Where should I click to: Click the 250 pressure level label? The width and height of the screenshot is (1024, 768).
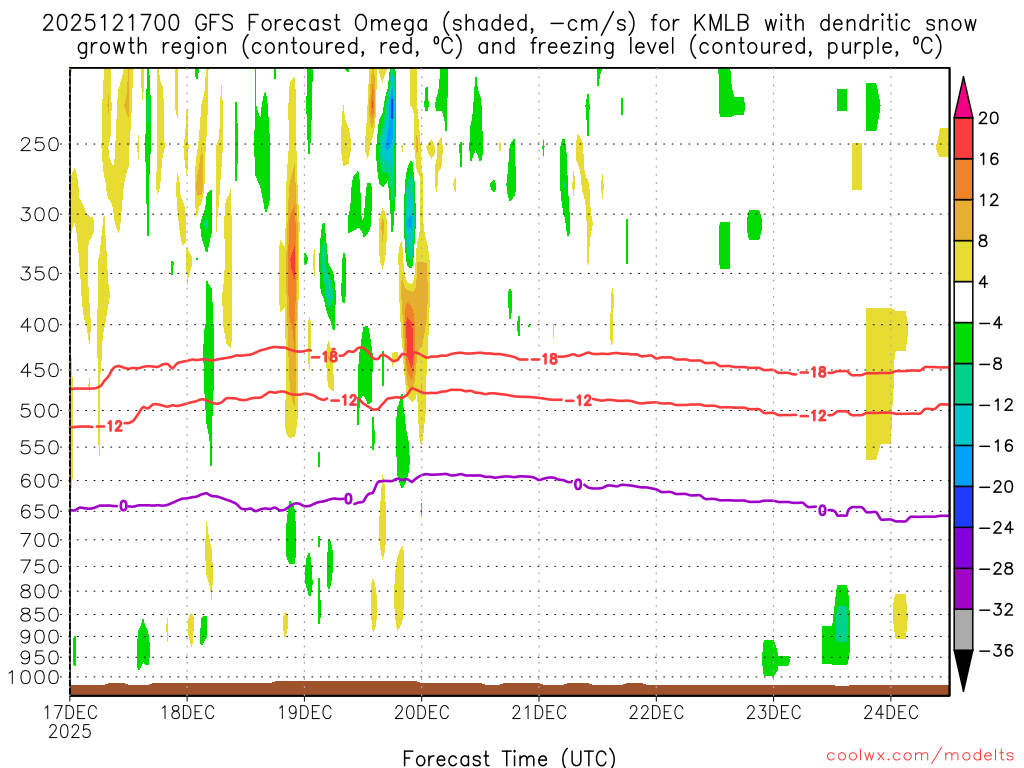tap(38, 144)
